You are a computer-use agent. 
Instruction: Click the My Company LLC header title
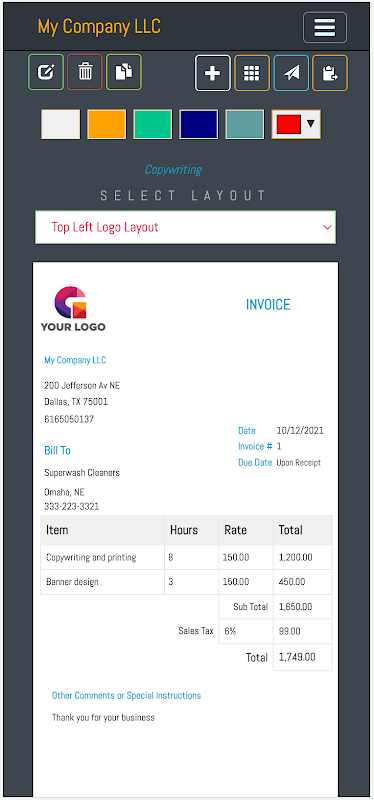coord(99,27)
